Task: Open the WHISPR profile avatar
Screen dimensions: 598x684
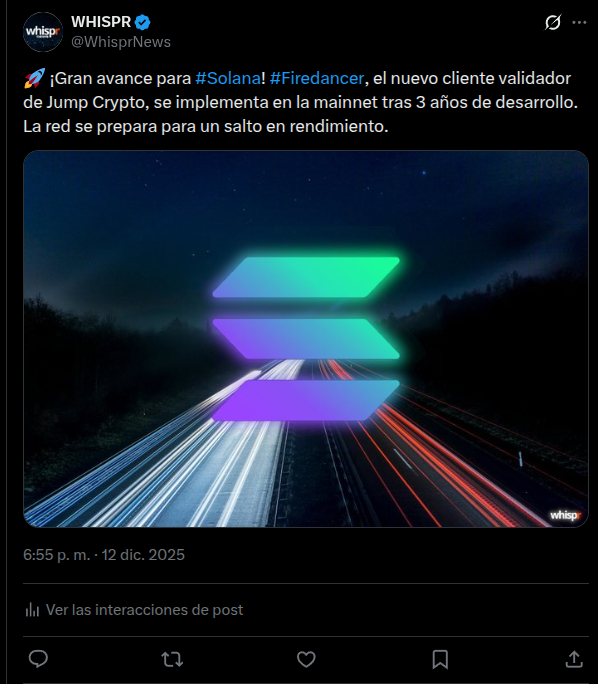Action: pos(43,32)
